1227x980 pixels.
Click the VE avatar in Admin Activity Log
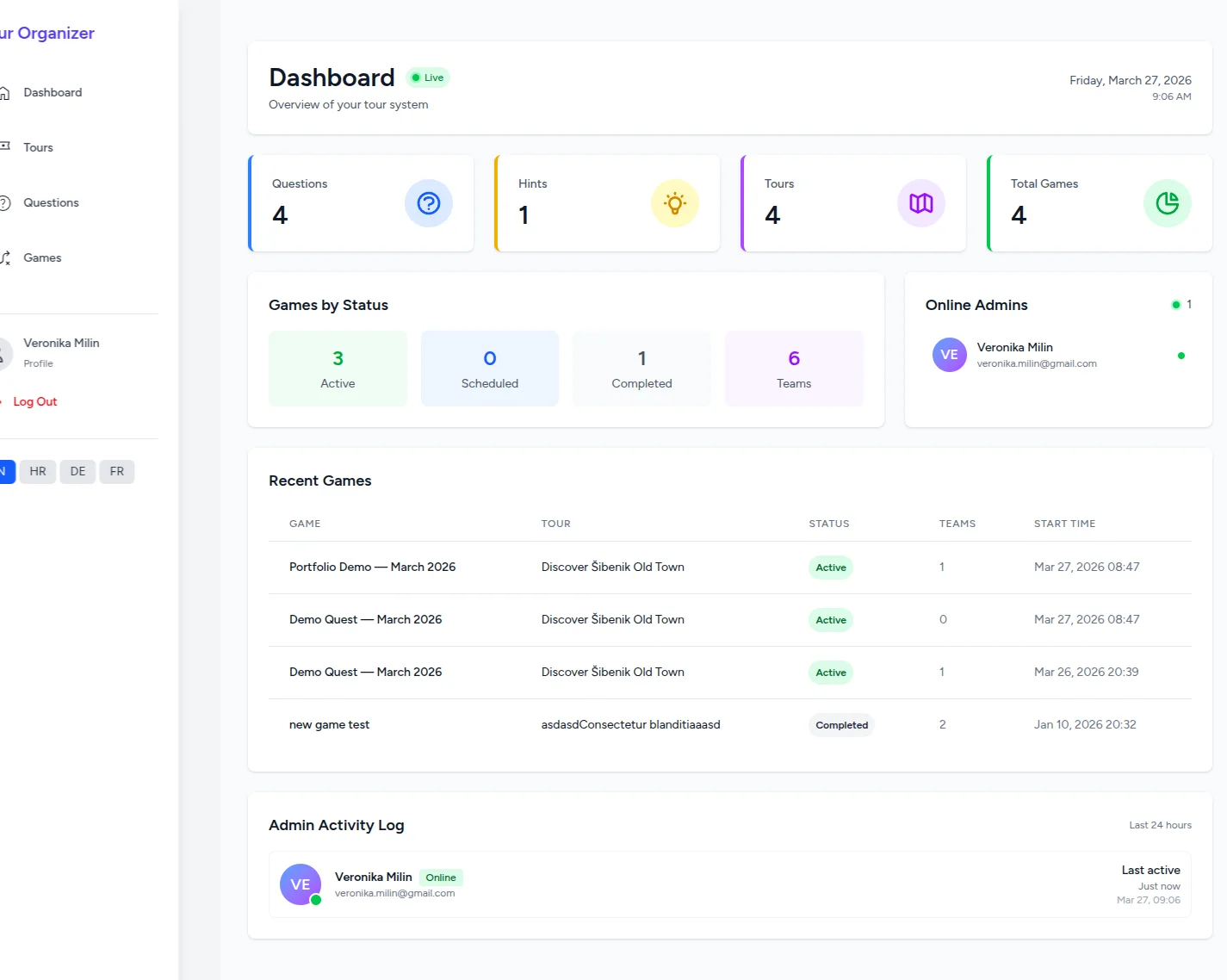coord(300,884)
